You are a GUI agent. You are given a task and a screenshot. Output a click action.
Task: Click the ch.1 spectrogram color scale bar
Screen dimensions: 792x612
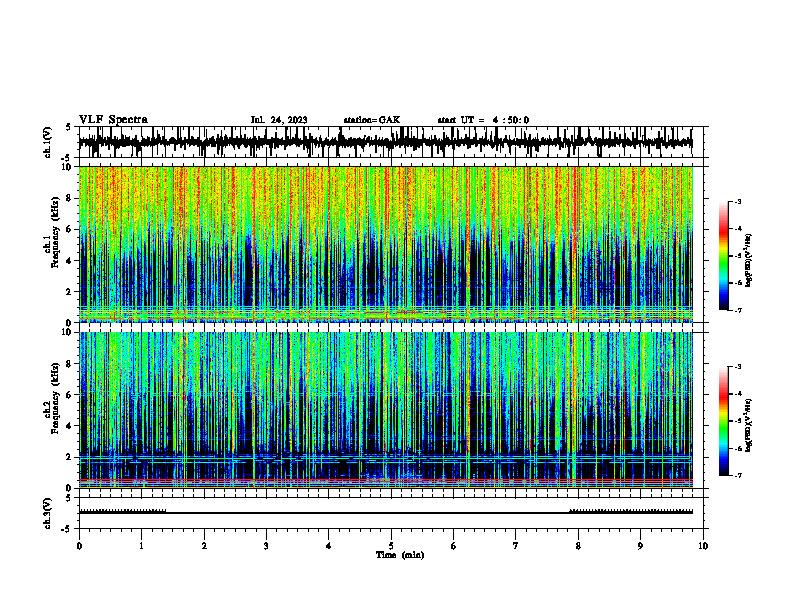[x=723, y=256]
